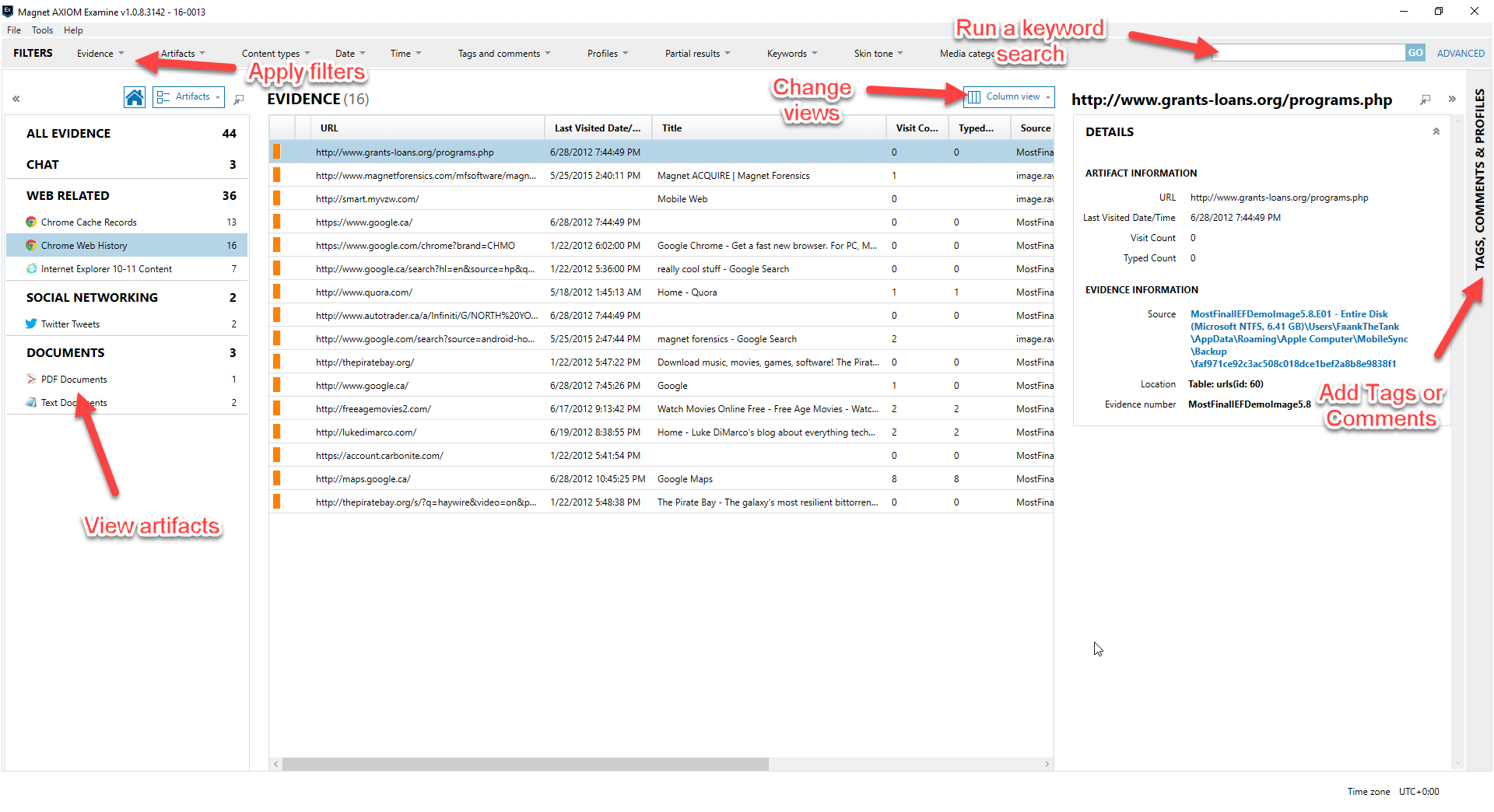Open the Skin tone filter dropdown

click(x=879, y=54)
